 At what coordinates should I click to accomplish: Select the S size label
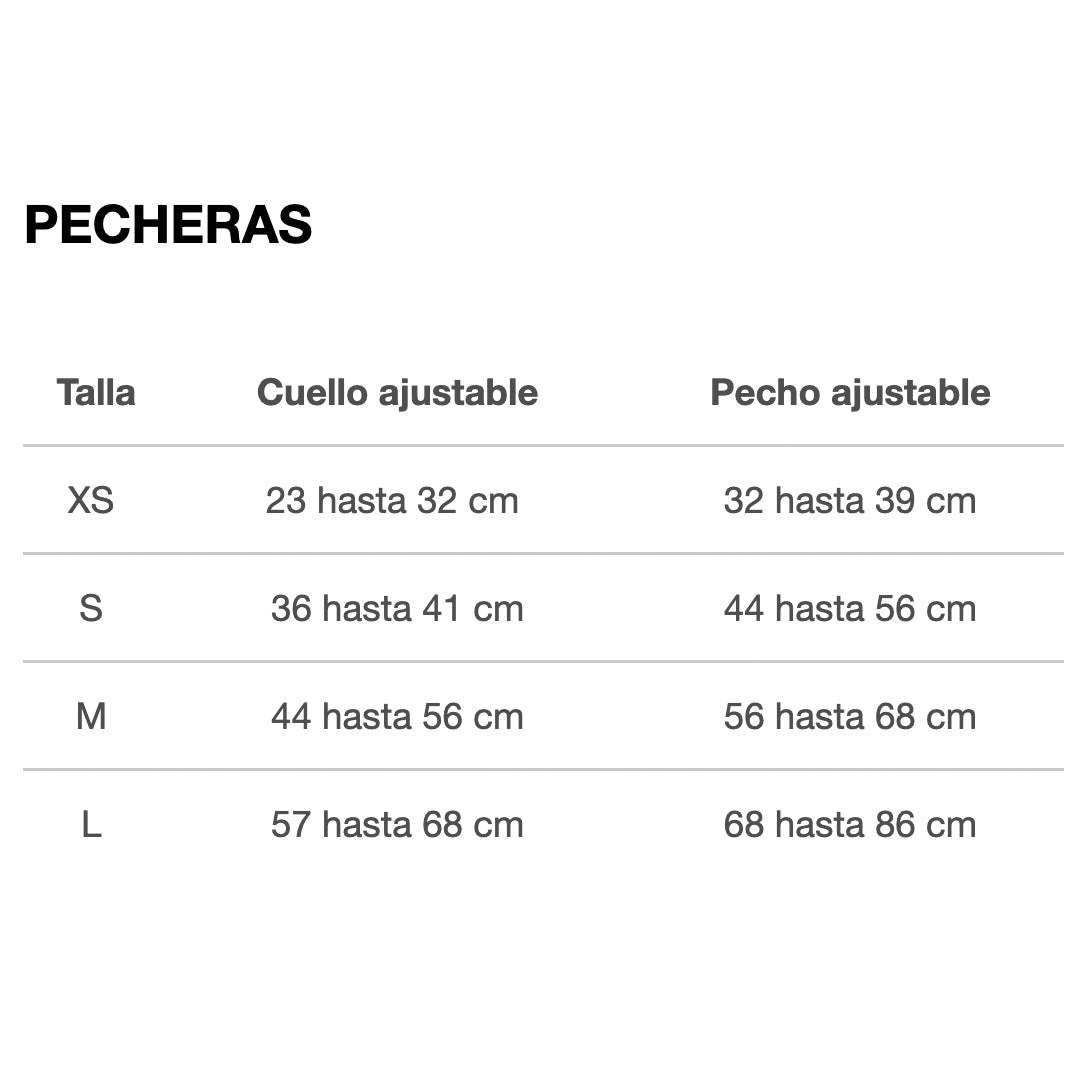point(91,608)
